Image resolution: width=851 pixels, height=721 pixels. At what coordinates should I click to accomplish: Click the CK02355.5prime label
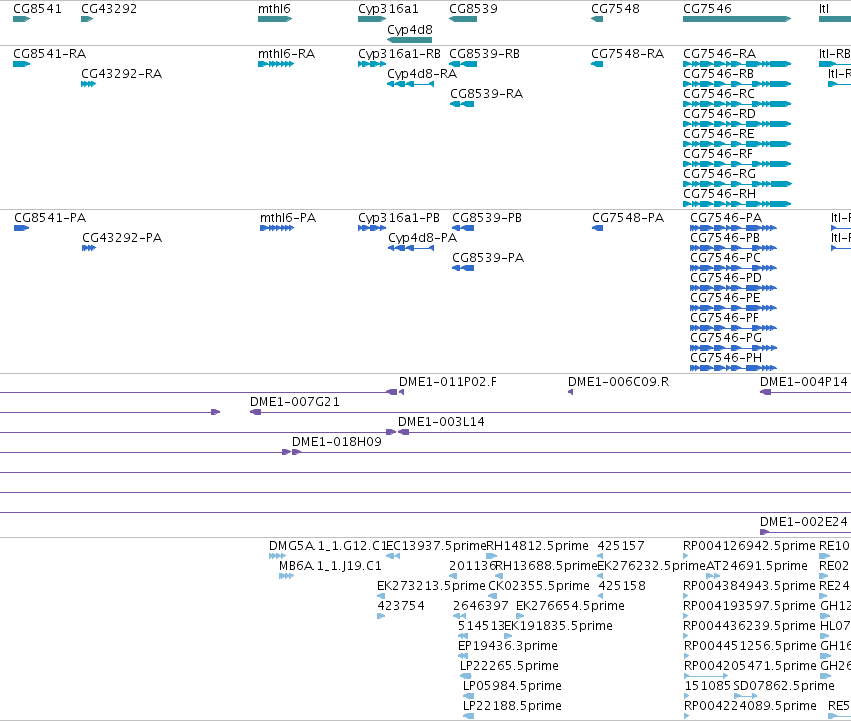coord(538,586)
